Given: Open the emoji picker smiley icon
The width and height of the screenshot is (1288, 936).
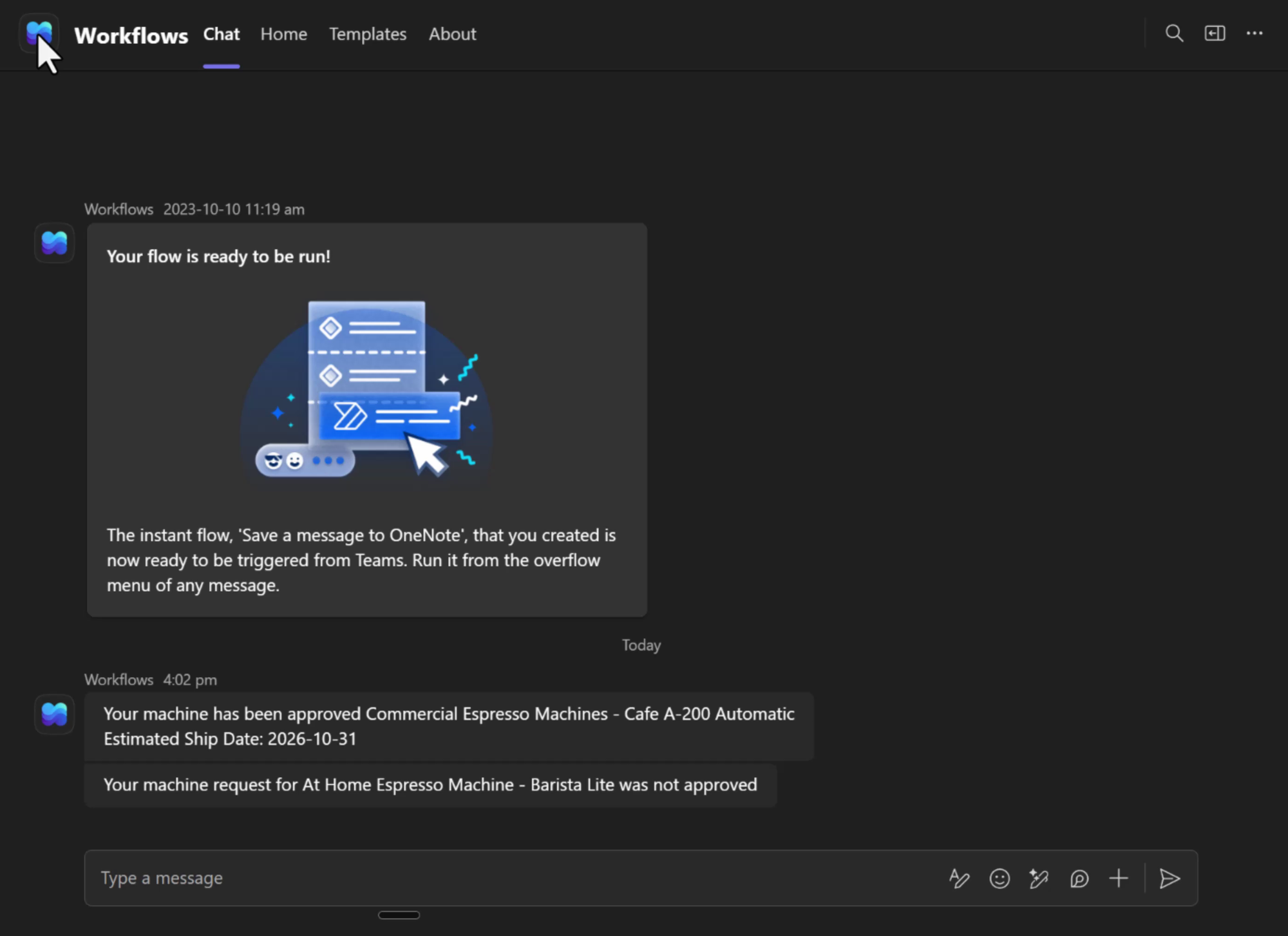Looking at the screenshot, I should click(999, 879).
